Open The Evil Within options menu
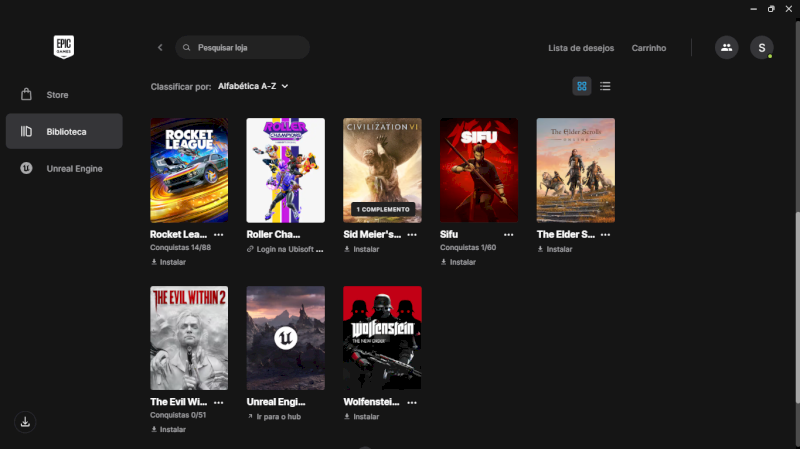 (x=219, y=403)
